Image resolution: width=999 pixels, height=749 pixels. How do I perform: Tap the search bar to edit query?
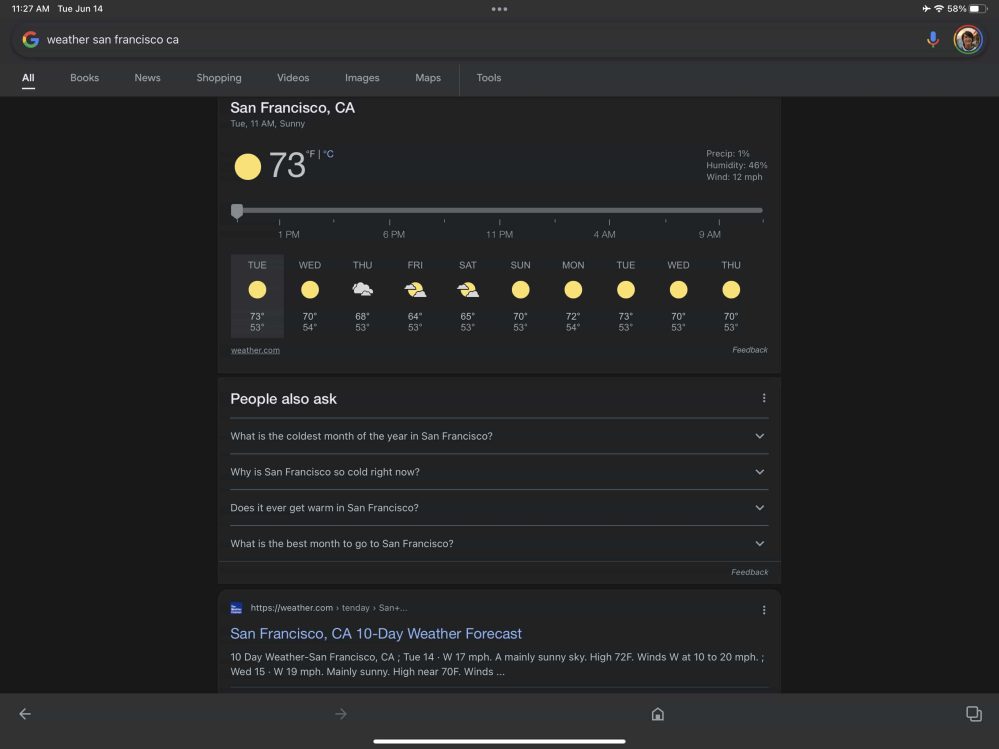pos(400,39)
